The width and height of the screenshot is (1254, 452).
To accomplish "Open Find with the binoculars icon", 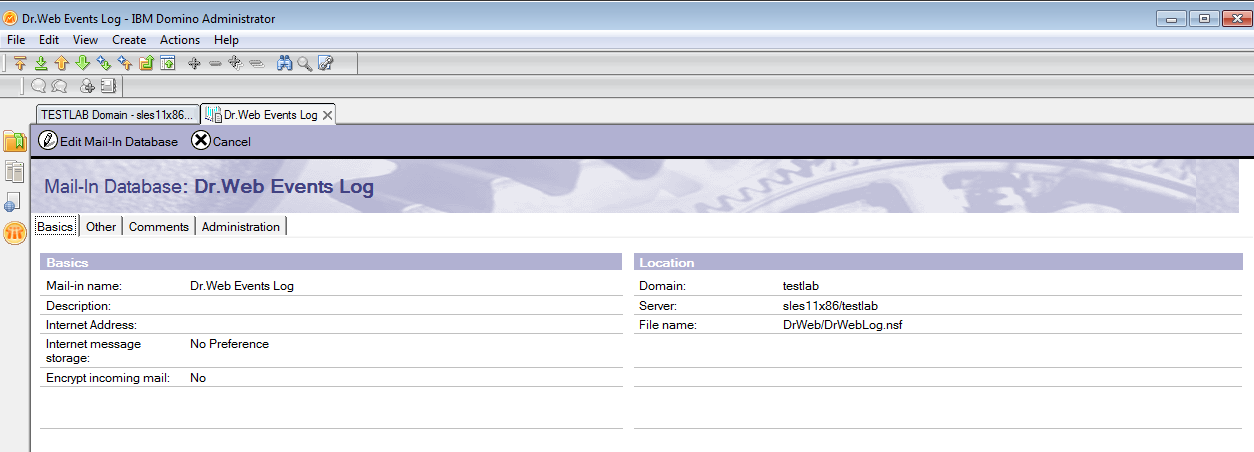I will pos(284,63).
